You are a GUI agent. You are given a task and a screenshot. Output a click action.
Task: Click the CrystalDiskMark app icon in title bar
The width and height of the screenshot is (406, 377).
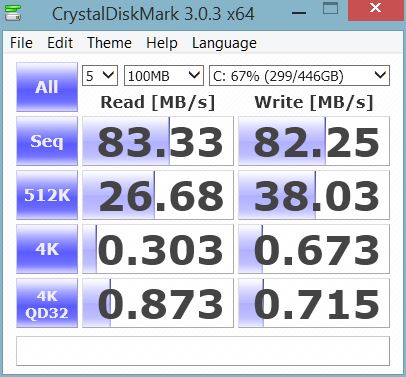(x=13, y=12)
